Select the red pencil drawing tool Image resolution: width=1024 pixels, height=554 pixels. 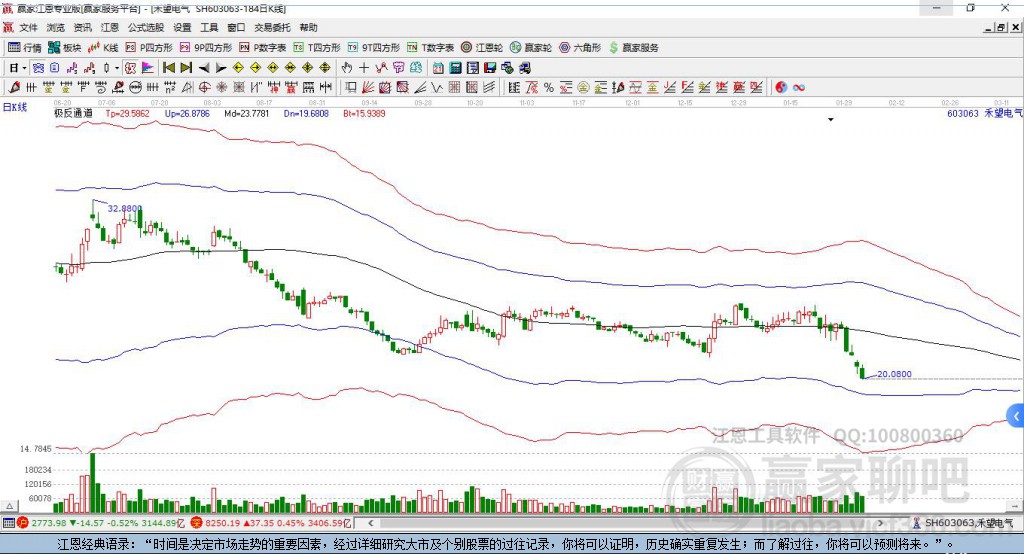[14, 87]
